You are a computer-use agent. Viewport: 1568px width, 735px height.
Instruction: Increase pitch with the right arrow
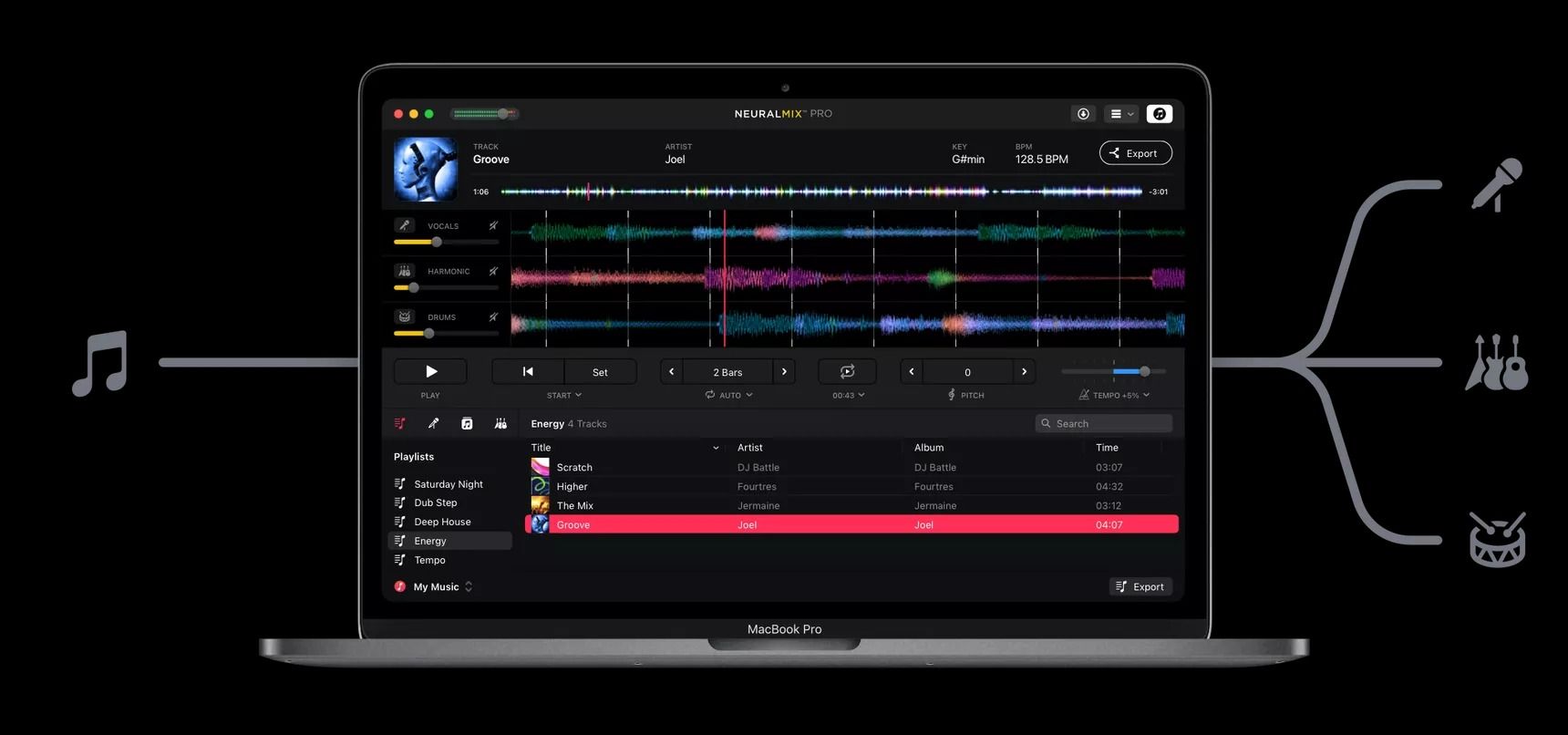pos(1024,371)
